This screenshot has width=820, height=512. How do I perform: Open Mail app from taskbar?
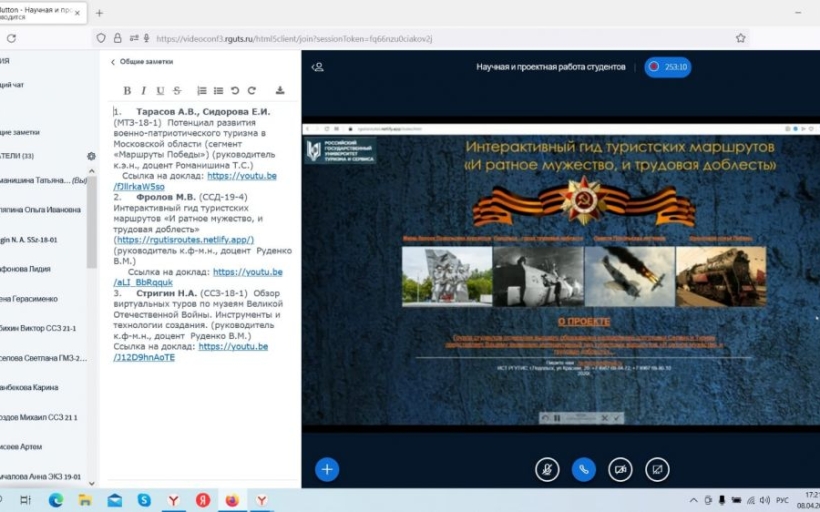[115, 500]
